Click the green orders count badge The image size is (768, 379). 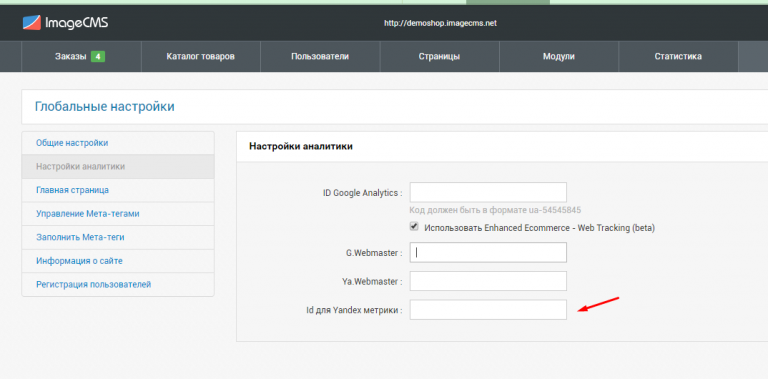click(x=97, y=57)
